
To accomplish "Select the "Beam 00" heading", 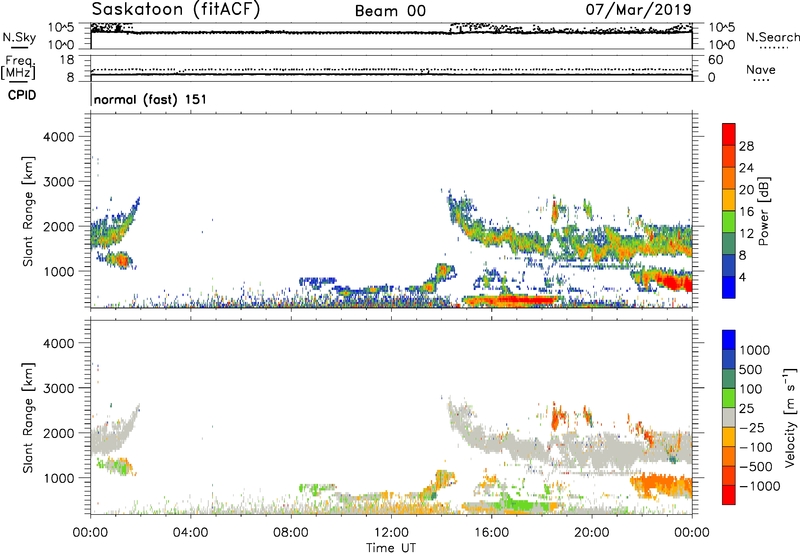I will coord(390,11).
